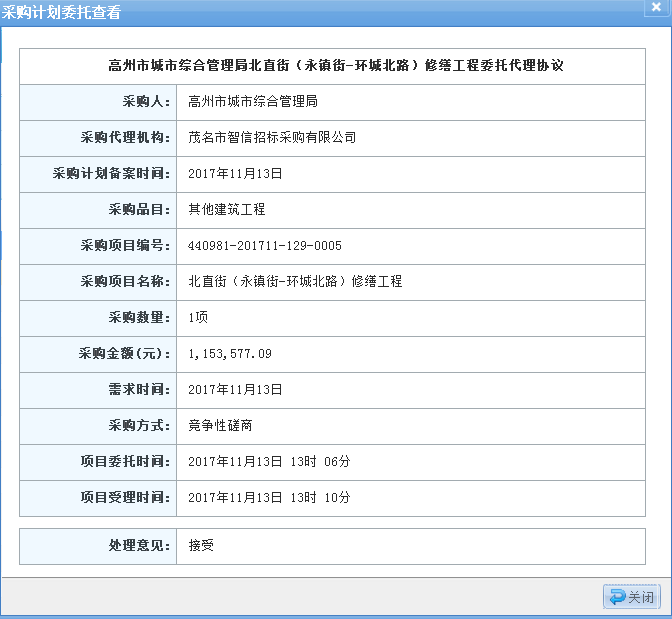Click the 项目受理时间 value ending 10分
672x619 pixels.
(269, 498)
